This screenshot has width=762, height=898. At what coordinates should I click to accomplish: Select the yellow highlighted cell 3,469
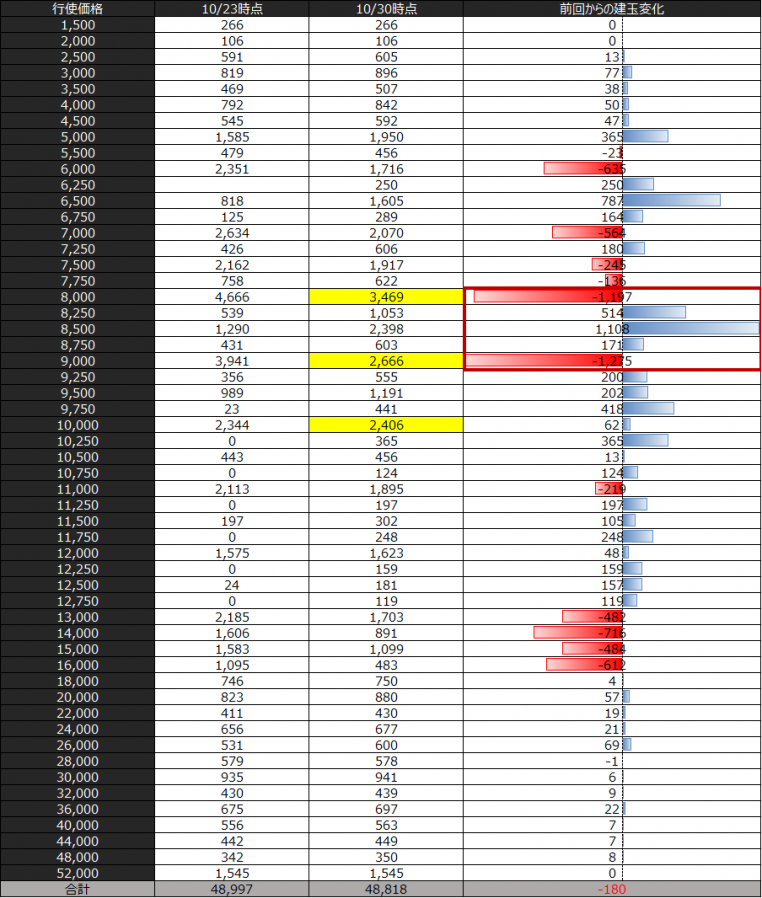(x=386, y=297)
